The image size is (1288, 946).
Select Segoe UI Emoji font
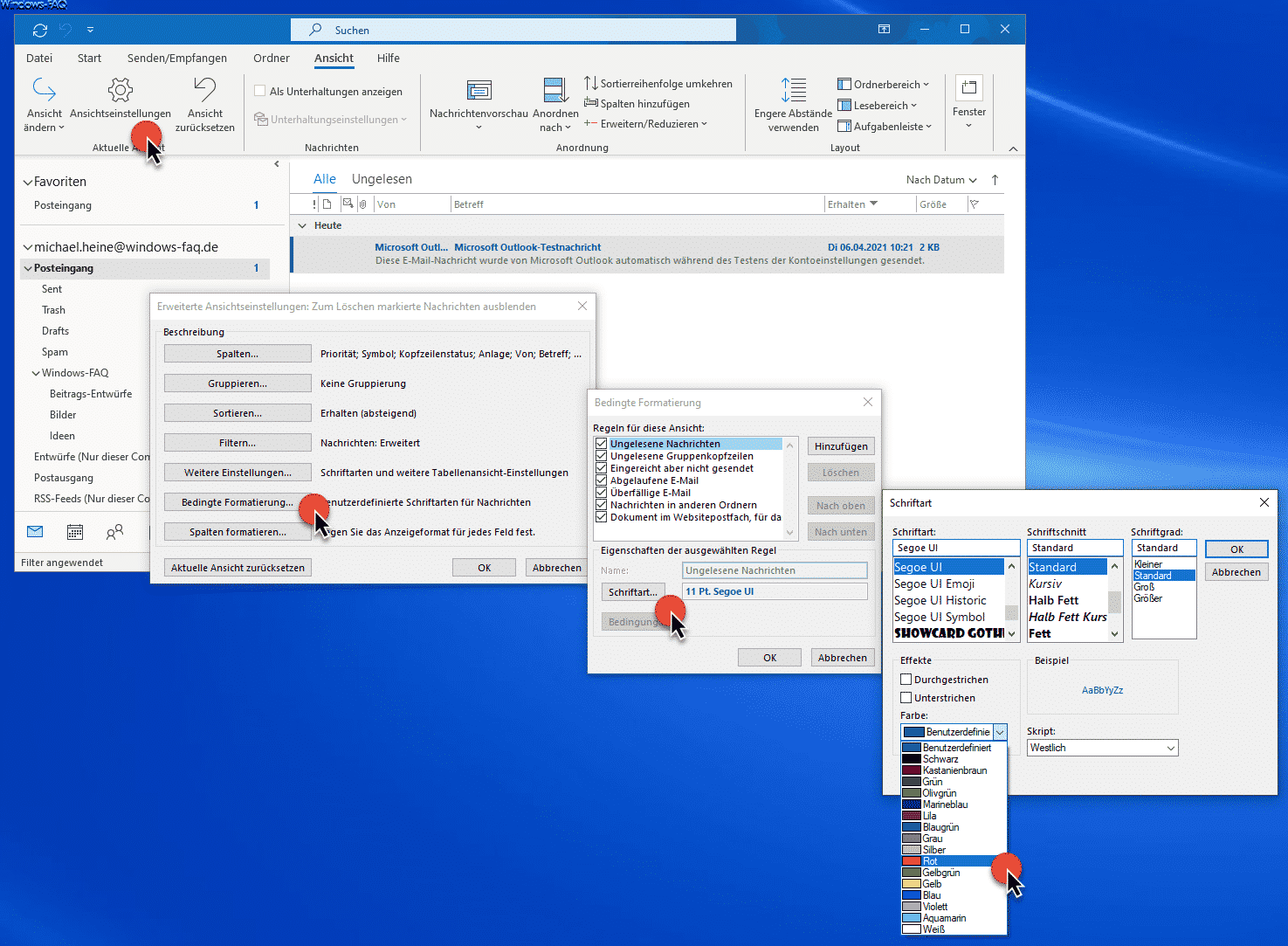pyautogui.click(x=948, y=583)
